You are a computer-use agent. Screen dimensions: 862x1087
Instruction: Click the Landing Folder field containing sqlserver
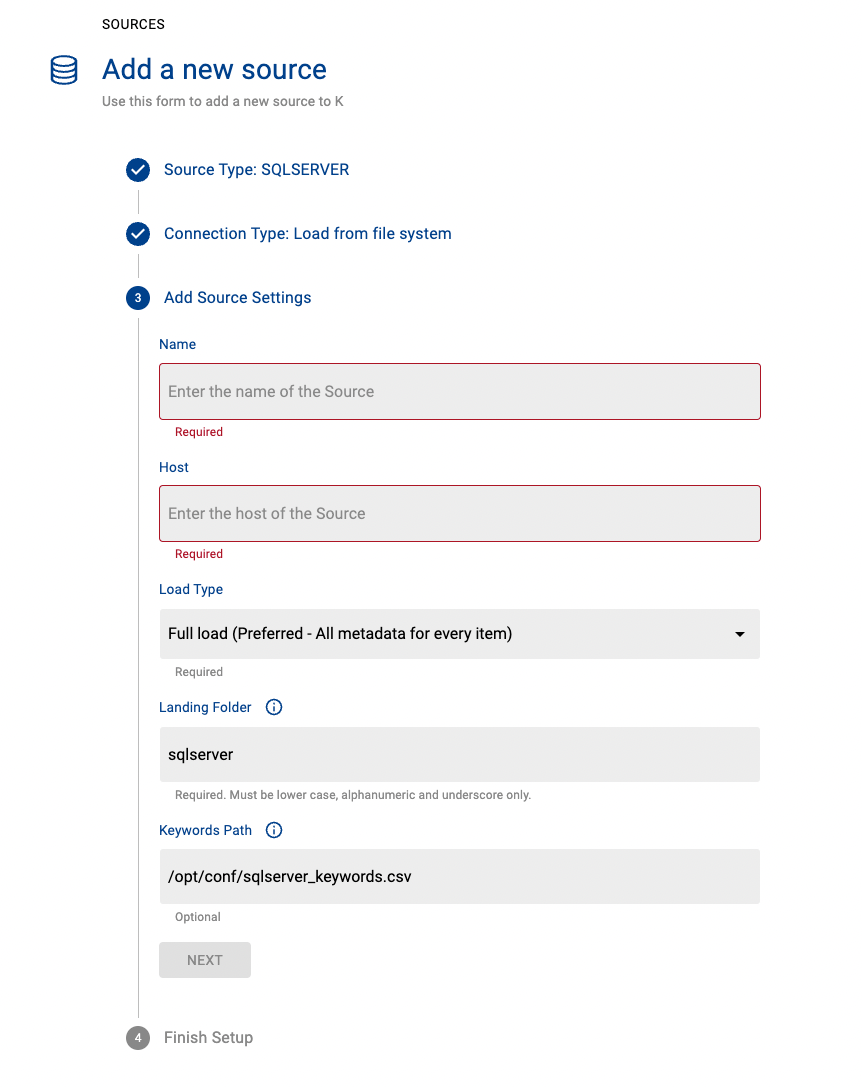point(459,754)
